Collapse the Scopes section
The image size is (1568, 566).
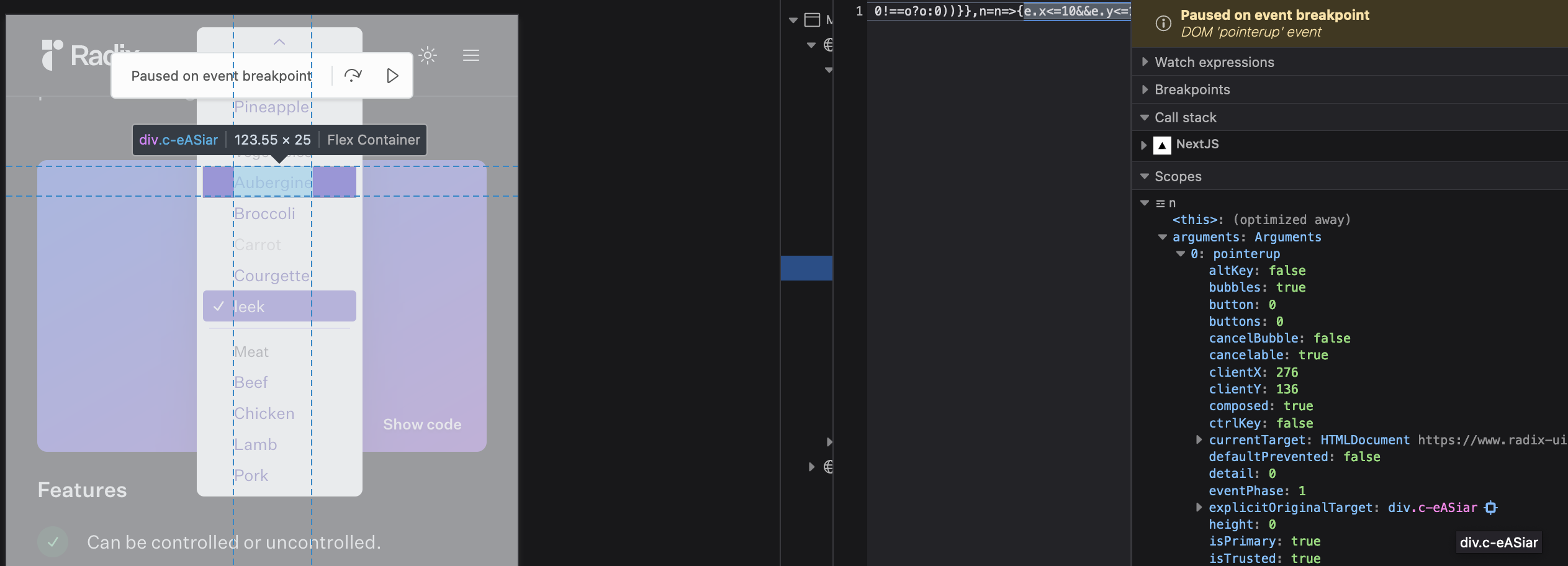tap(1144, 176)
